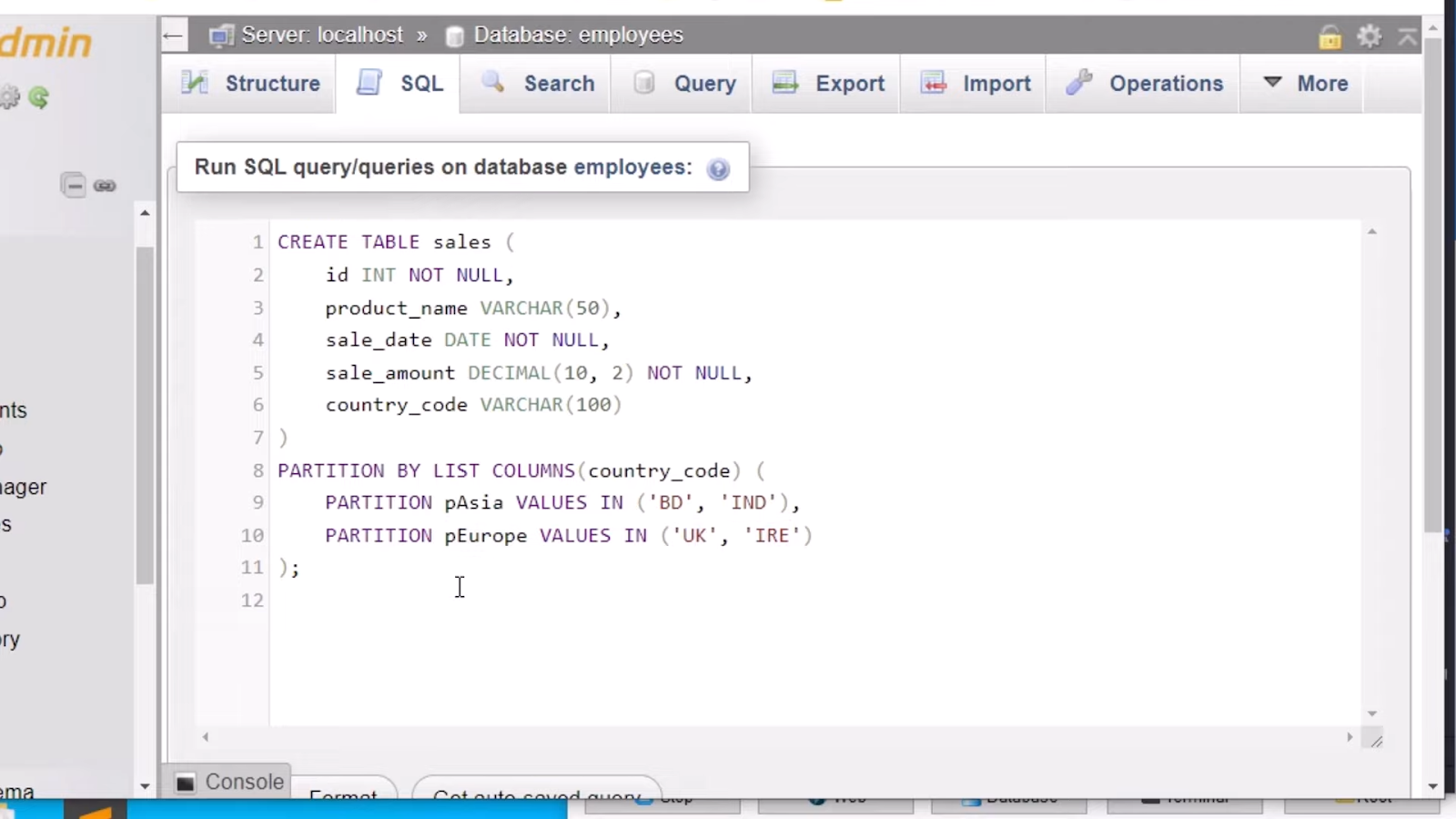Click the main page scroll-down arrow
Image resolution: width=1456 pixels, height=819 pixels.
[x=1433, y=786]
